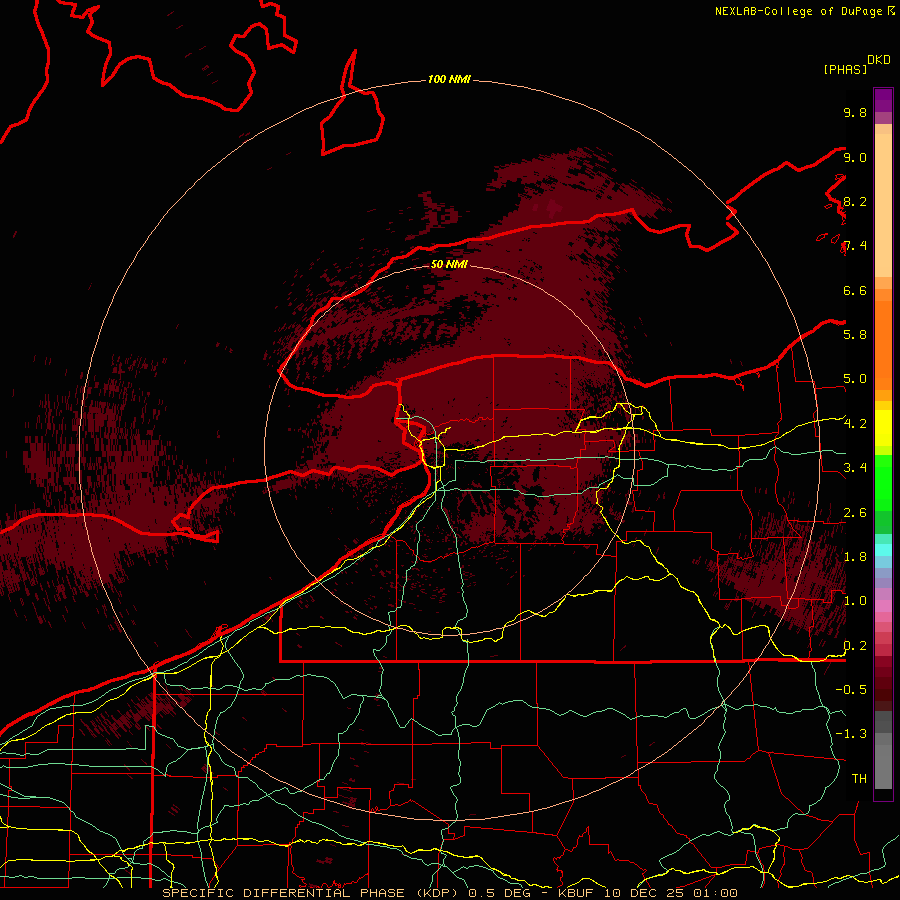Viewport: 900px width, 900px height.
Task: Click the pink segment of the color bar
Action: click(x=883, y=606)
